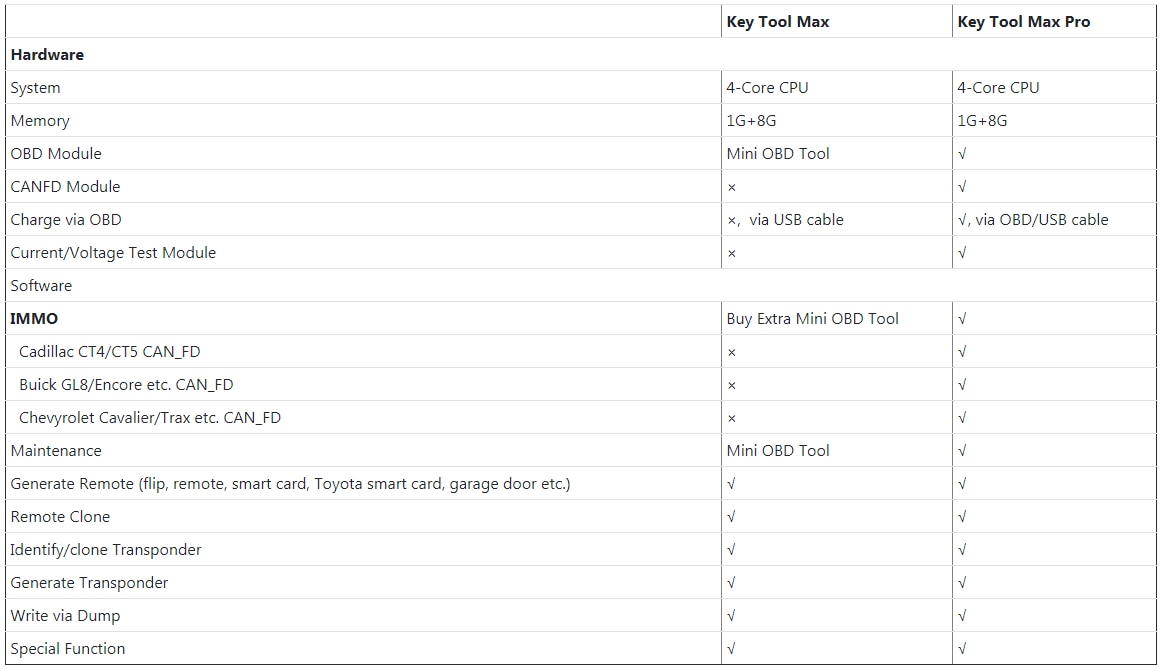The width and height of the screenshot is (1163, 671).
Task: Click Mini OBD Tool in OBD Module row
Action: tap(777, 154)
